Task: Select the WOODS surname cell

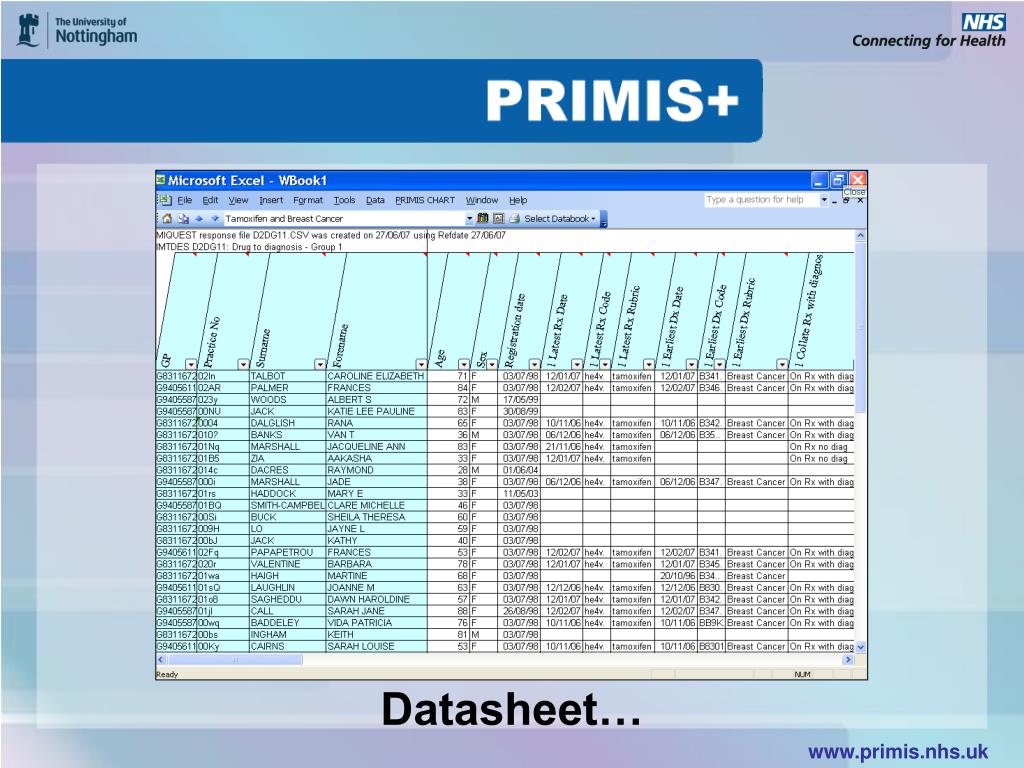Action: [x=287, y=400]
